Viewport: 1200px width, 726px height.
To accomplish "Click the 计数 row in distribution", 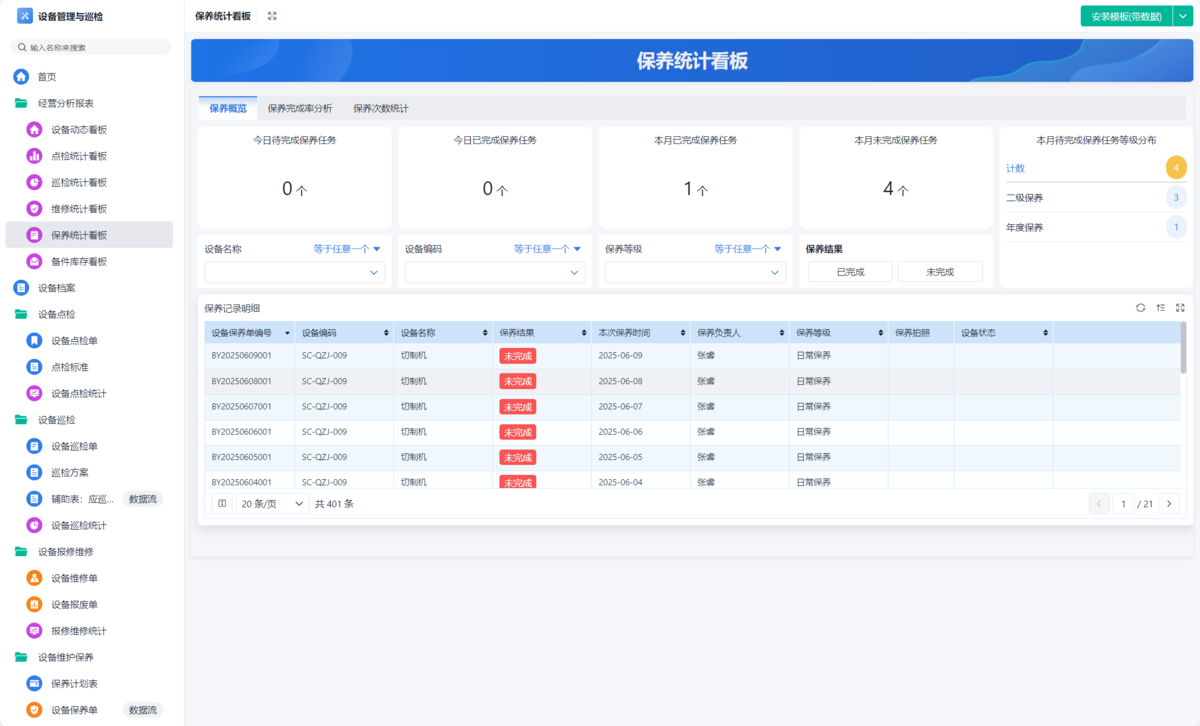I will tap(1097, 168).
